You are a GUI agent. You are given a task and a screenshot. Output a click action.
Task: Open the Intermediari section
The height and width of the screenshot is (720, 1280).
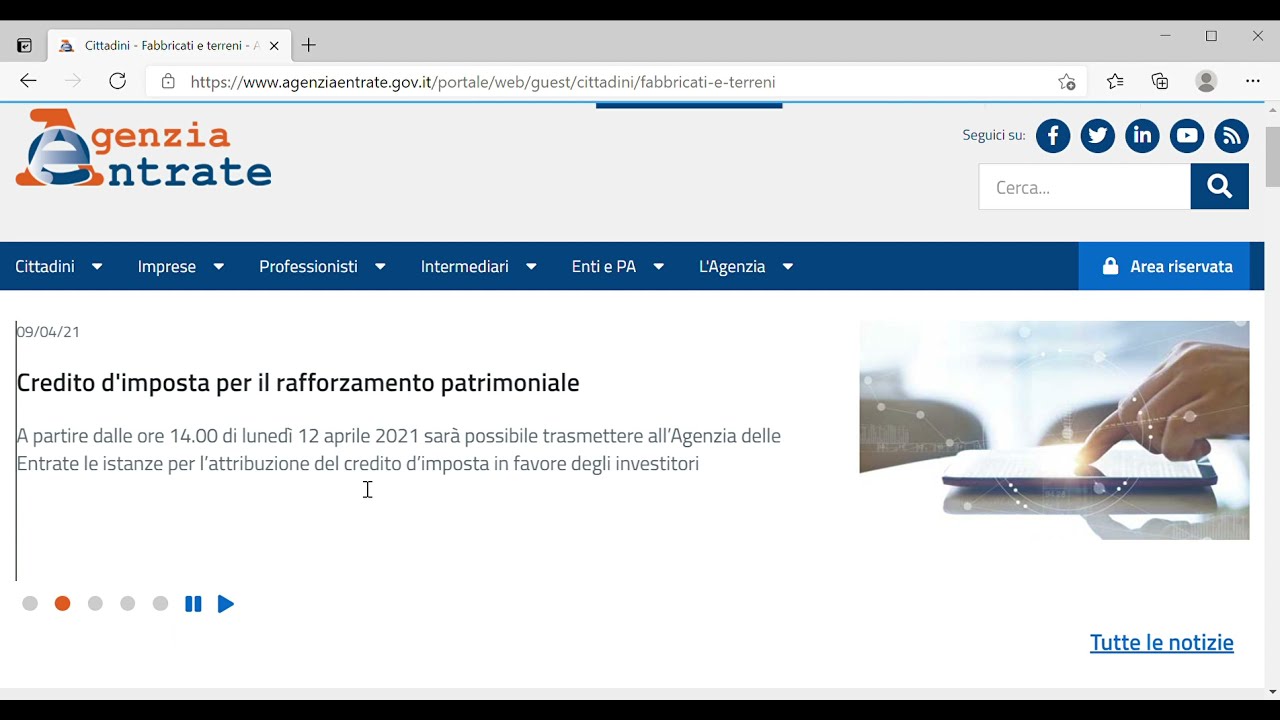click(465, 266)
